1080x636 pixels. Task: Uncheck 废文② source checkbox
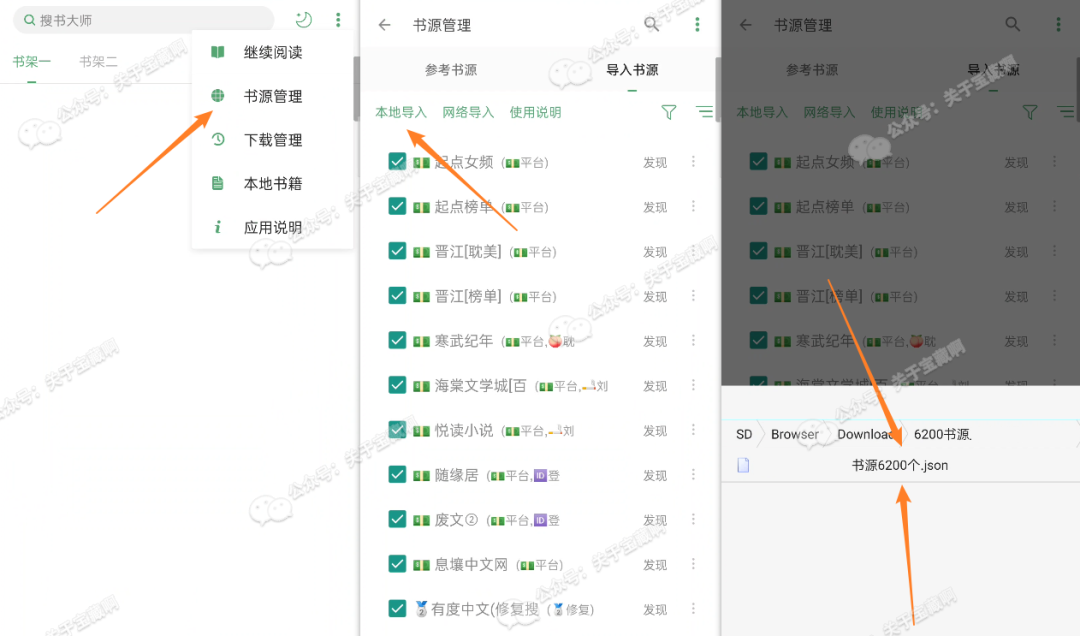pos(397,520)
